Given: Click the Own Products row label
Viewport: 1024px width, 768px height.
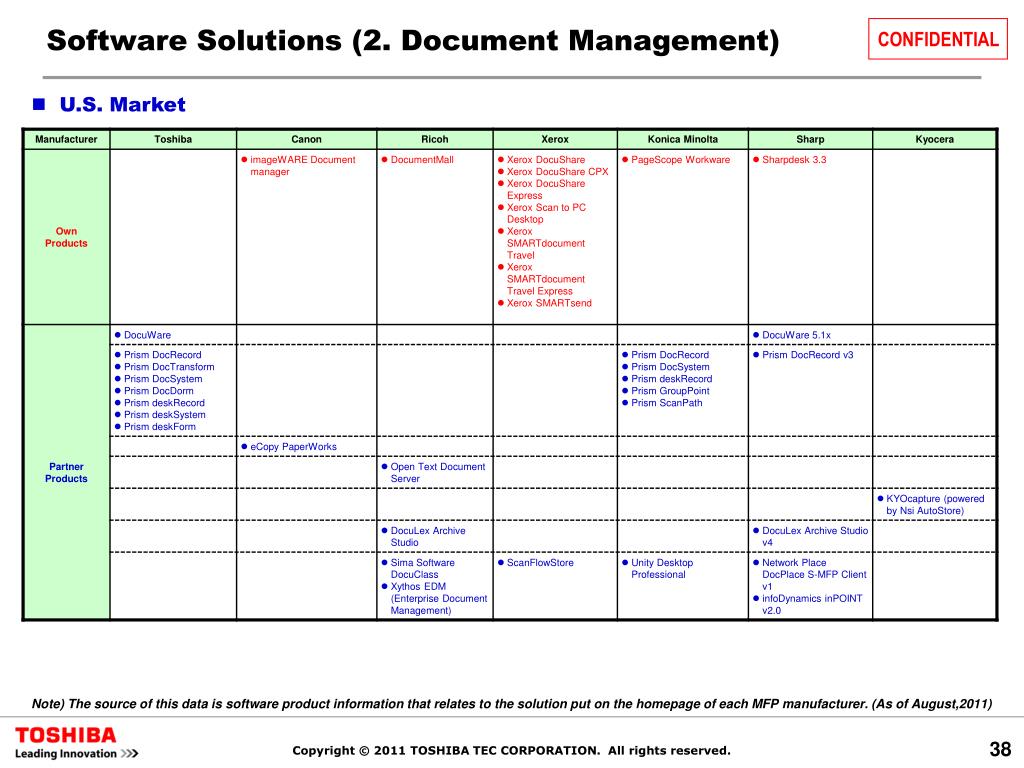Looking at the screenshot, I should [x=66, y=237].
